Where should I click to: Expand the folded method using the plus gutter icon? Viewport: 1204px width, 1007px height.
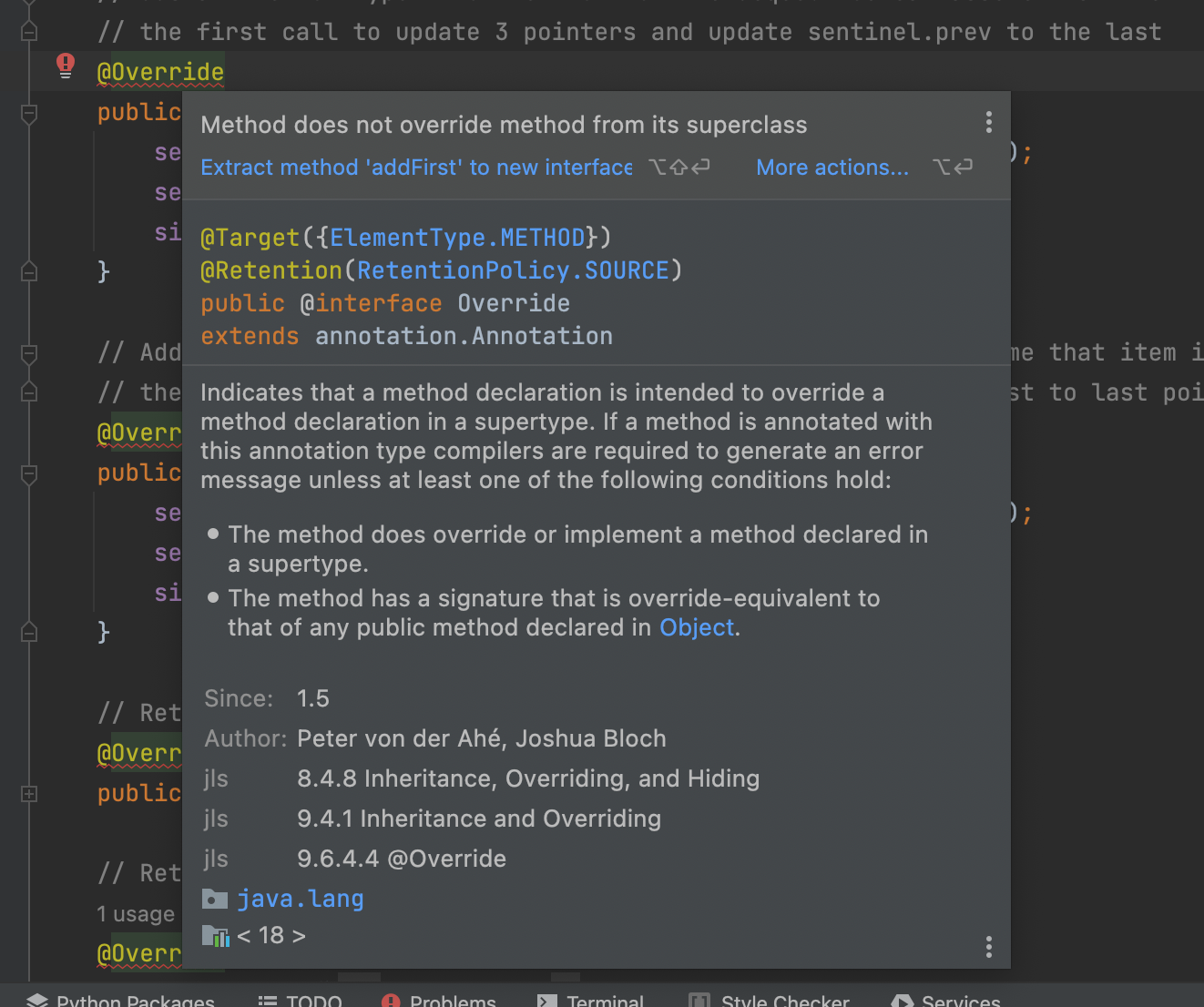pos(29,794)
